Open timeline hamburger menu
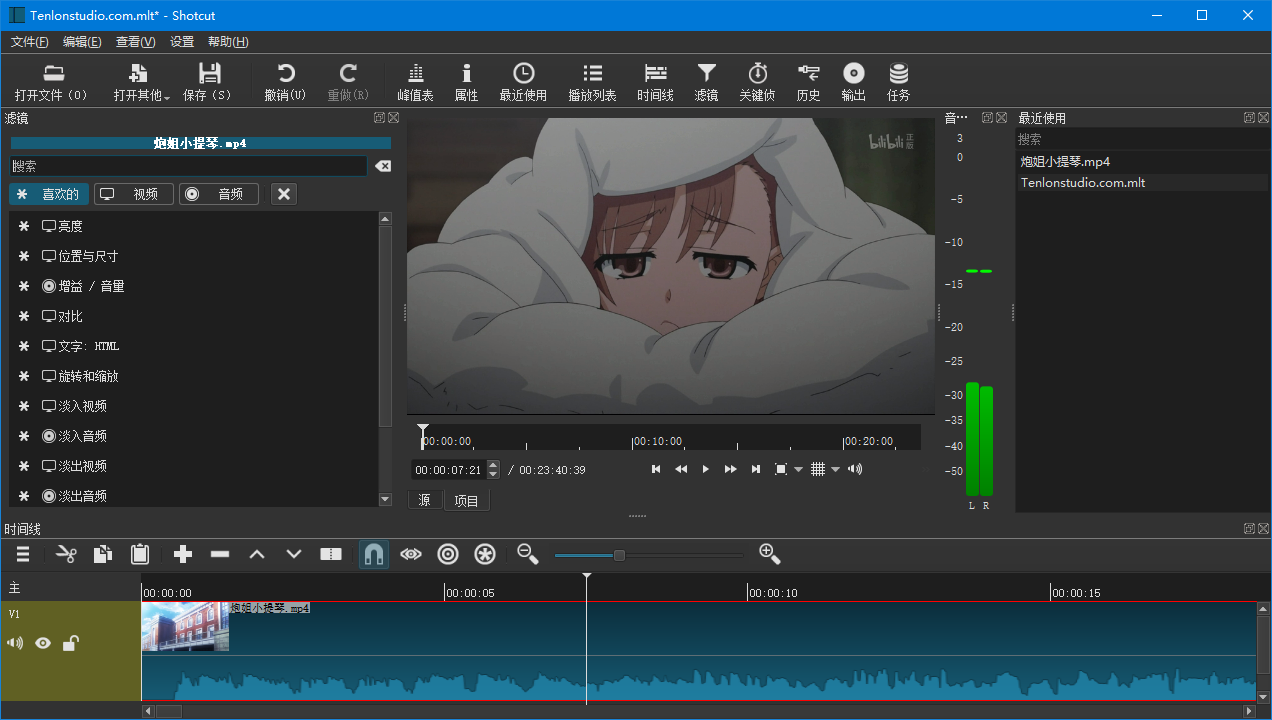This screenshot has width=1272, height=720. [x=23, y=554]
